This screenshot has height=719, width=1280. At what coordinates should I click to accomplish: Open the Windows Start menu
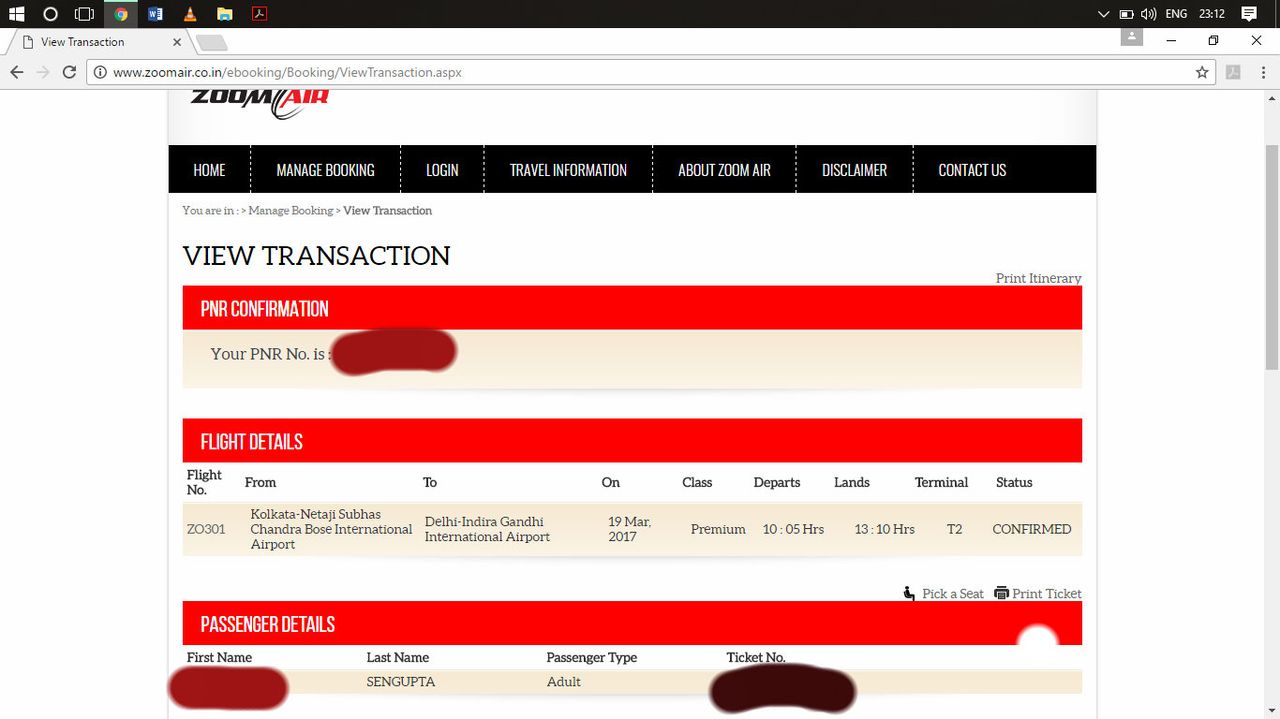point(16,14)
